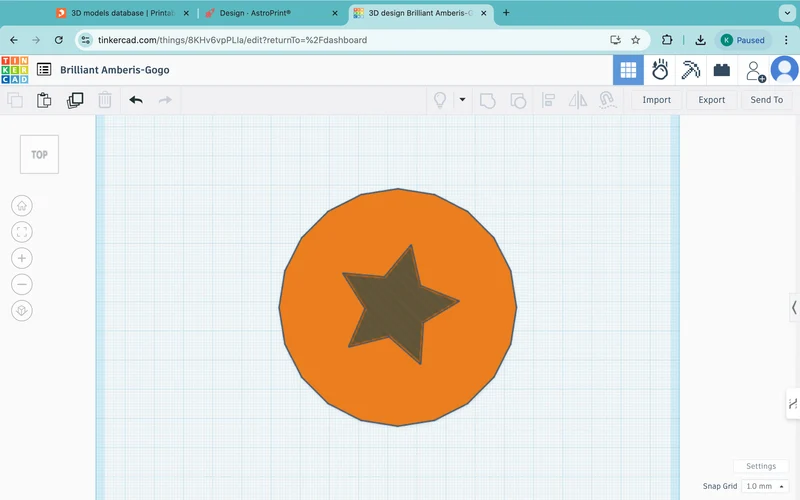Expand the collapsed shapes panel chevron
800x500 pixels.
click(794, 307)
